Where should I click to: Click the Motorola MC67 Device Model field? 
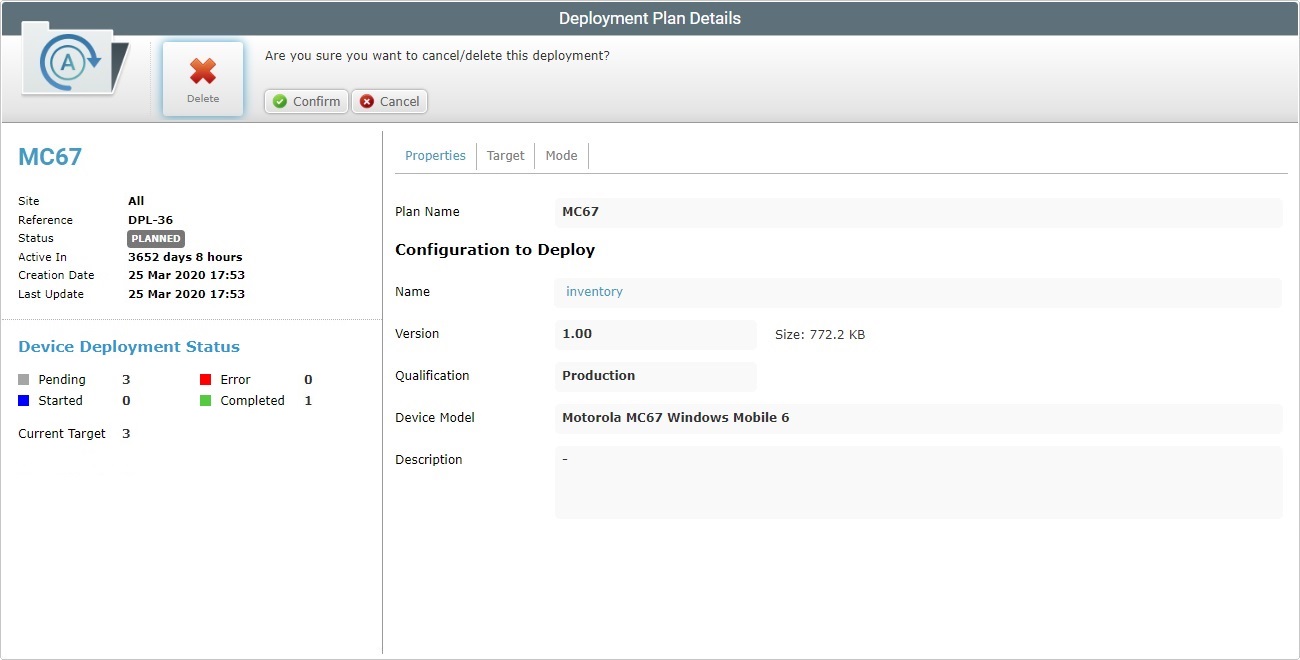click(800, 417)
